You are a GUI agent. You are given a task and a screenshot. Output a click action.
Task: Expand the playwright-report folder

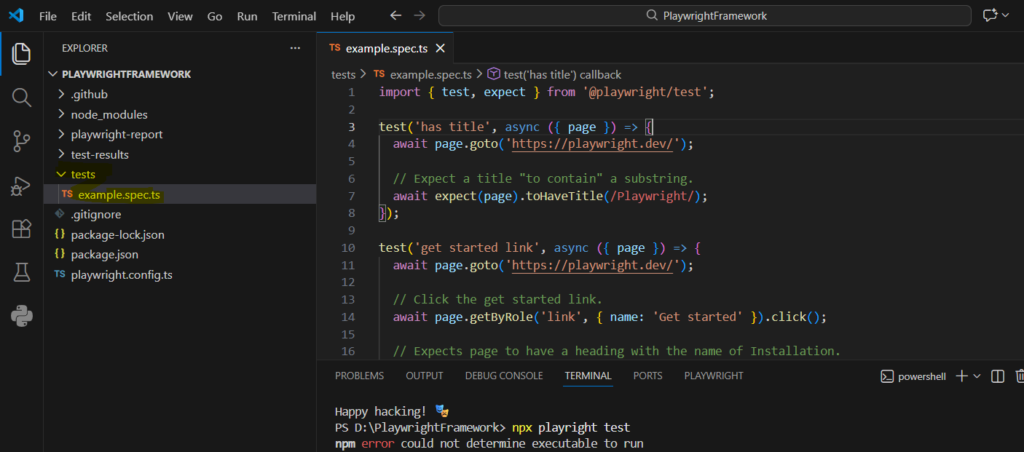pos(116,134)
